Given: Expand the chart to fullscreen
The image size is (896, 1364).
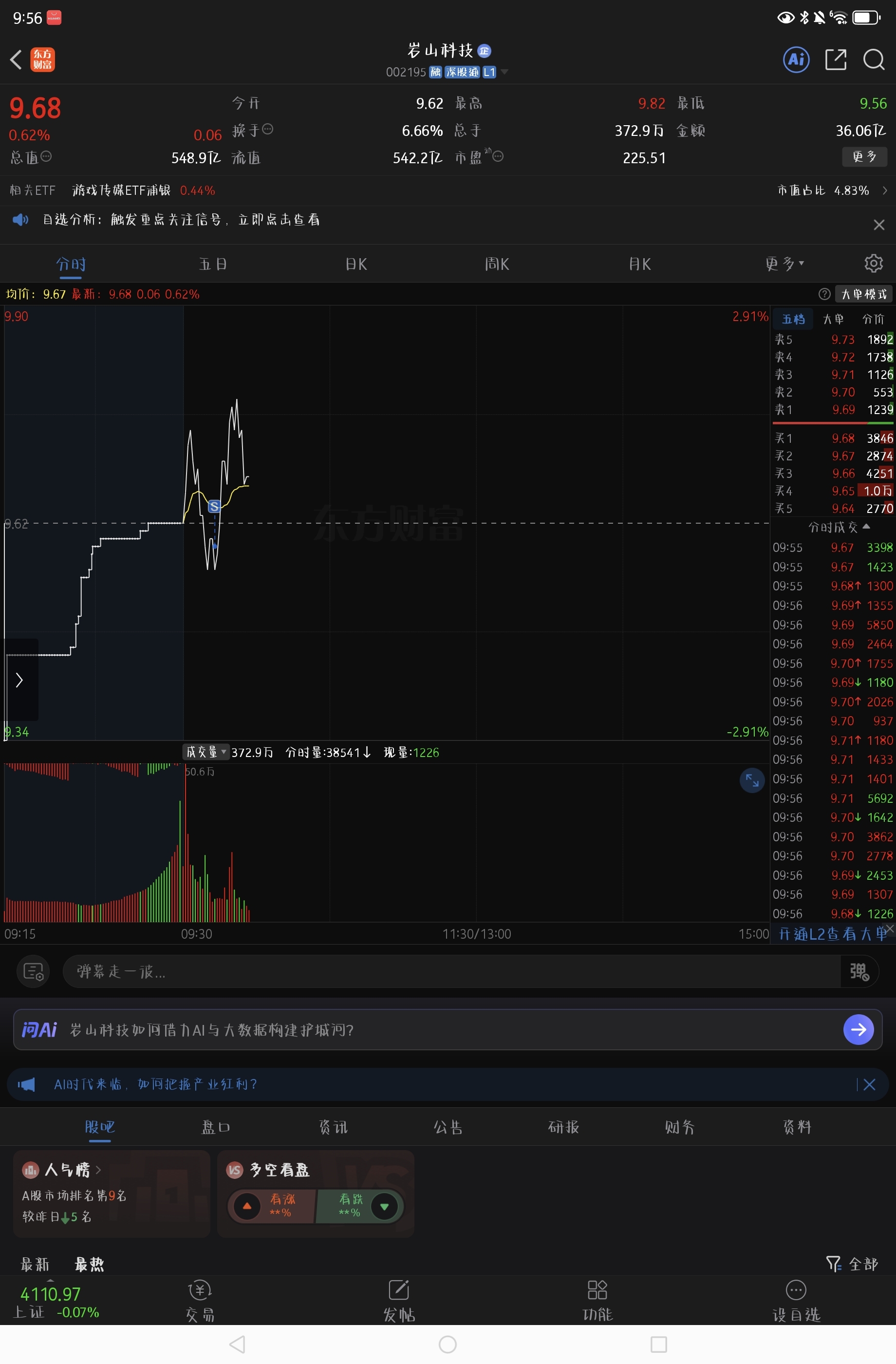Looking at the screenshot, I should [752, 780].
